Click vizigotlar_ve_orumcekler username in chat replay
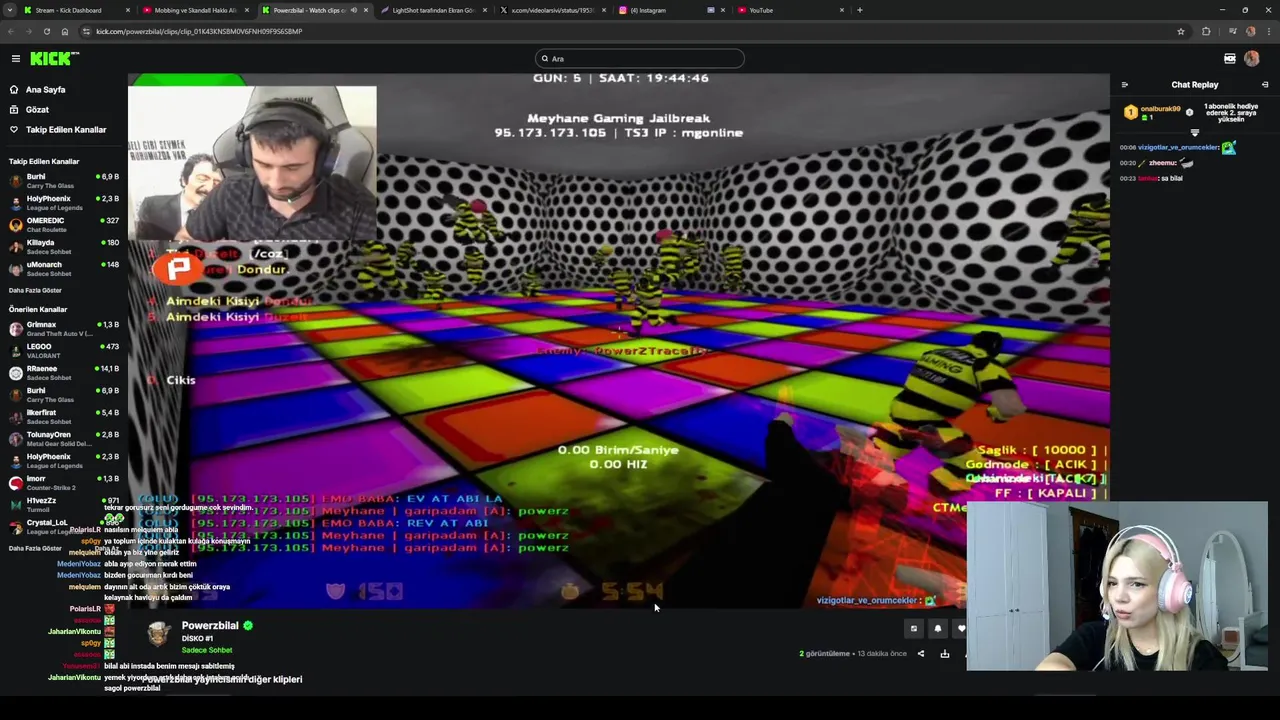1280x720 pixels. 1179,147
